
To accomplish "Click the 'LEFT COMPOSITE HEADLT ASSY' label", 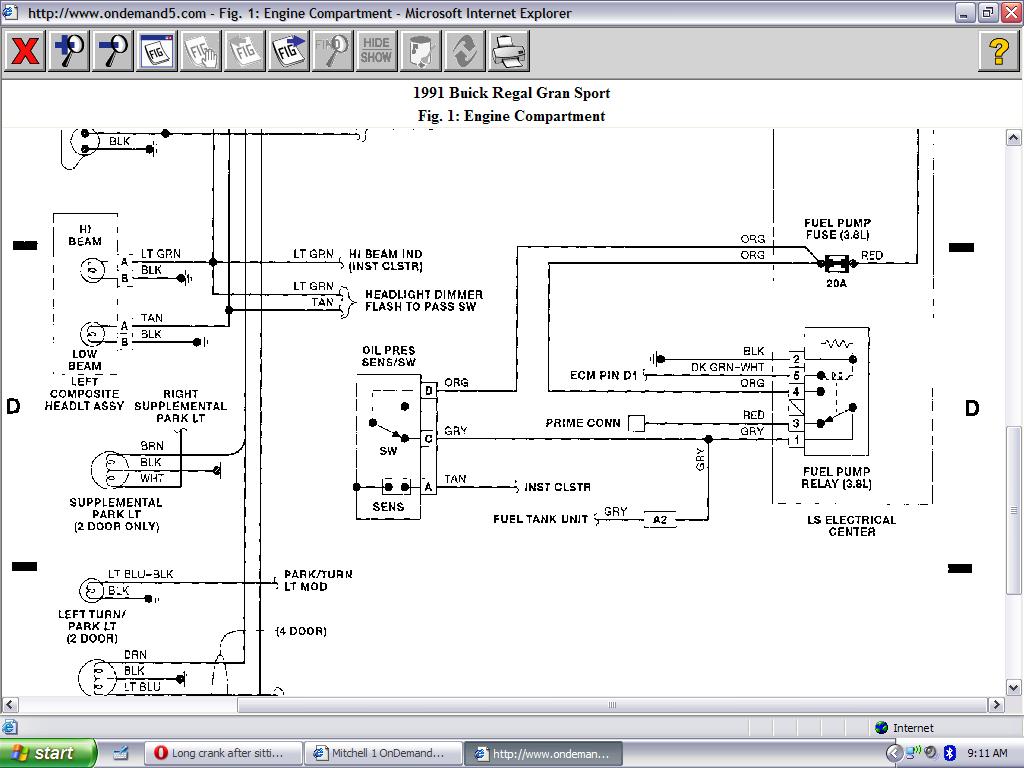I will tap(84, 394).
